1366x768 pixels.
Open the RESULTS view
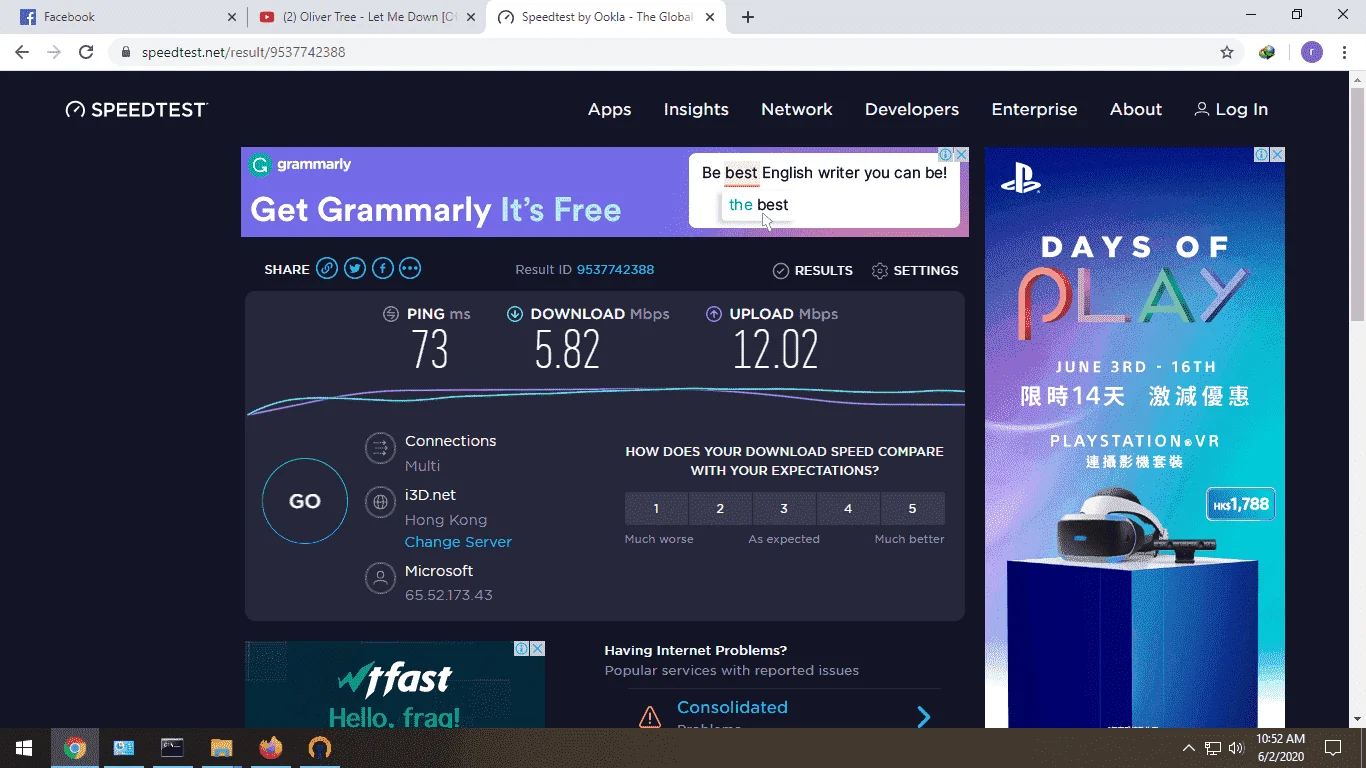[813, 270]
